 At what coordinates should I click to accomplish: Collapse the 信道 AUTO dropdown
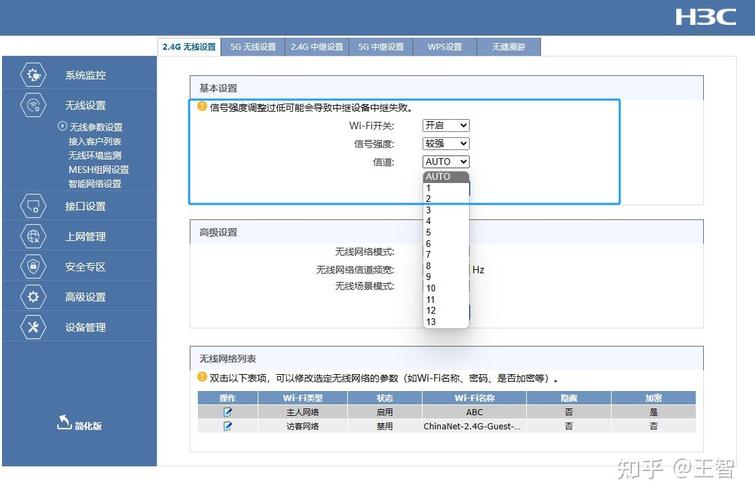(446, 162)
